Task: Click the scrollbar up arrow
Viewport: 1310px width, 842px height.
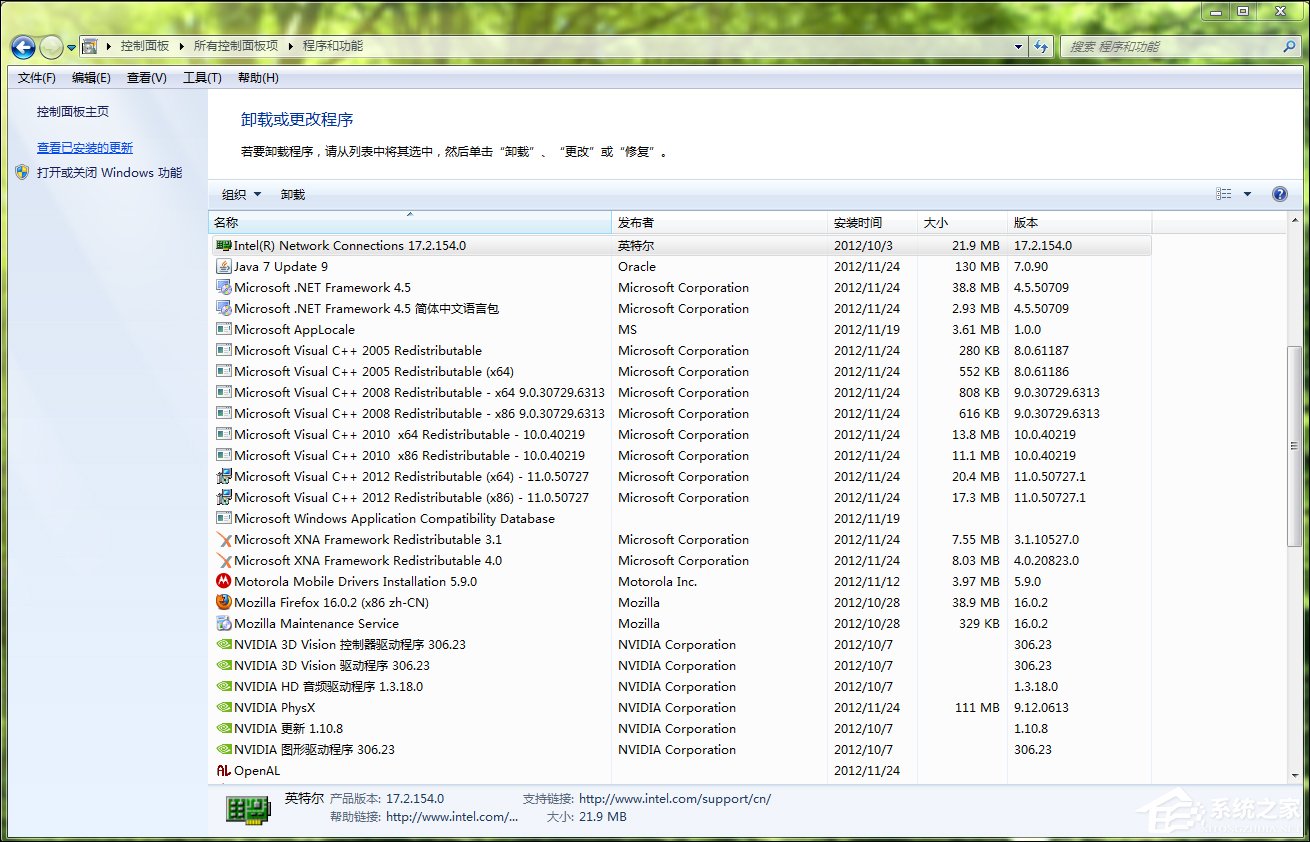Action: click(x=1295, y=219)
